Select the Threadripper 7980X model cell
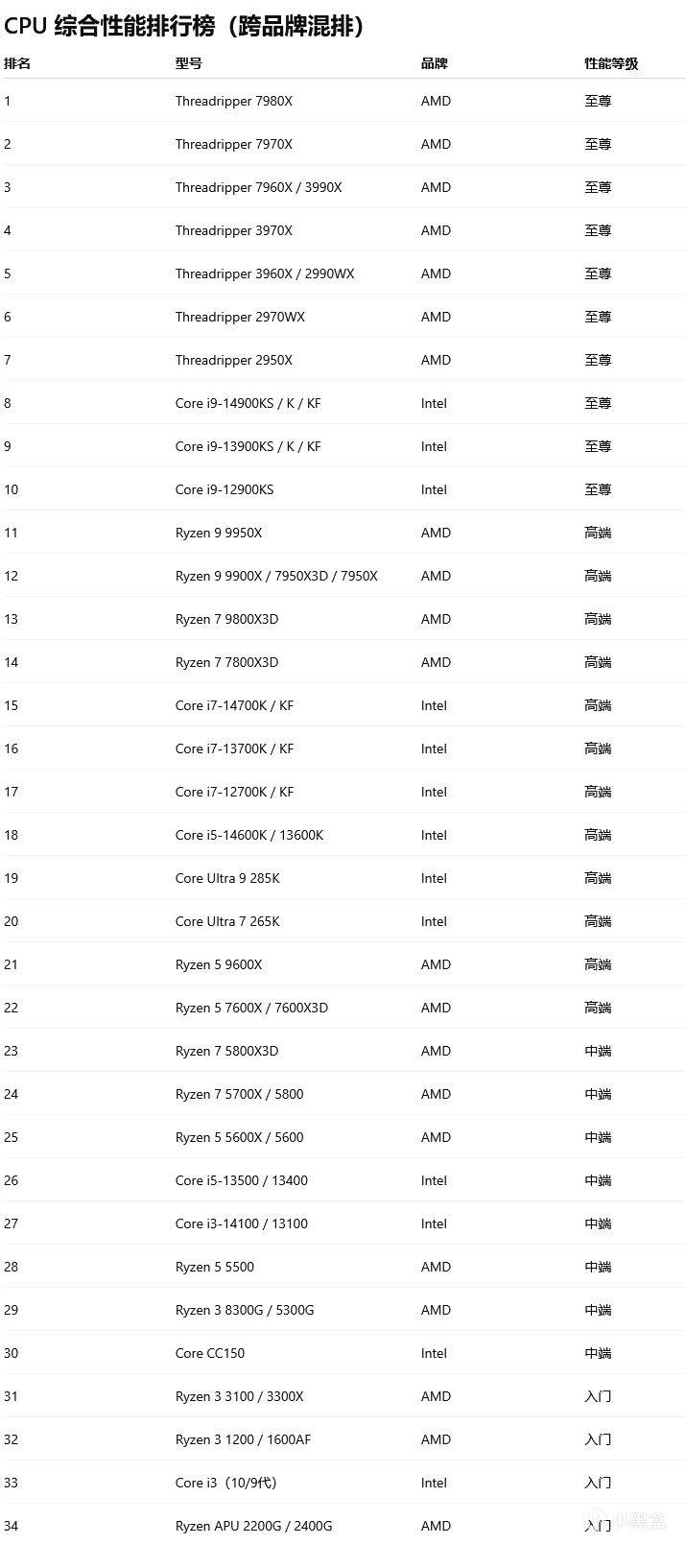The height and width of the screenshot is (1568, 686). (234, 101)
